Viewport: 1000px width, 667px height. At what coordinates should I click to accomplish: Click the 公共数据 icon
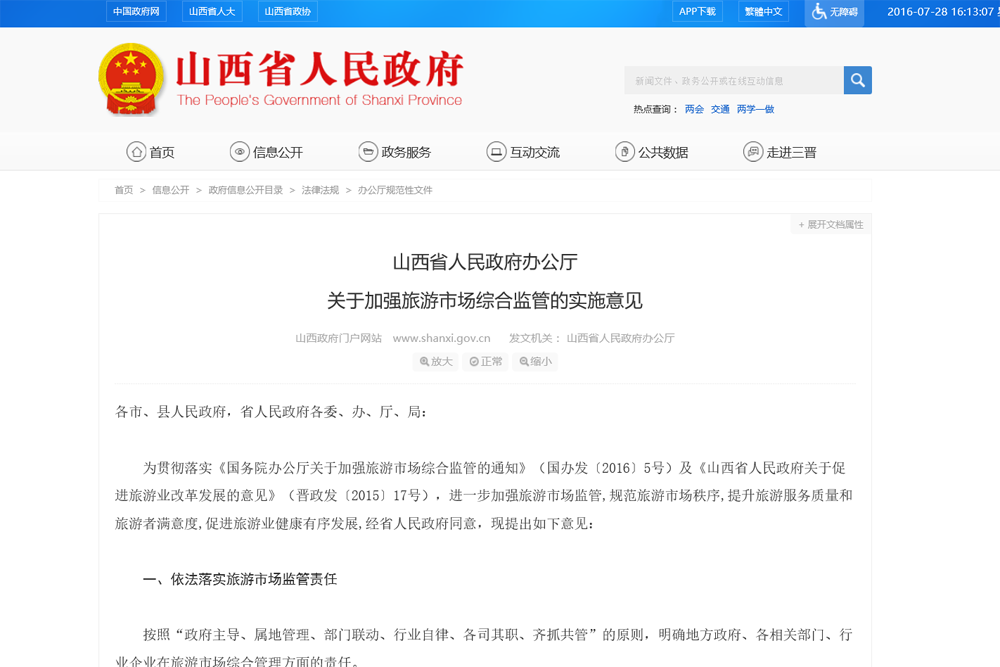click(x=624, y=152)
